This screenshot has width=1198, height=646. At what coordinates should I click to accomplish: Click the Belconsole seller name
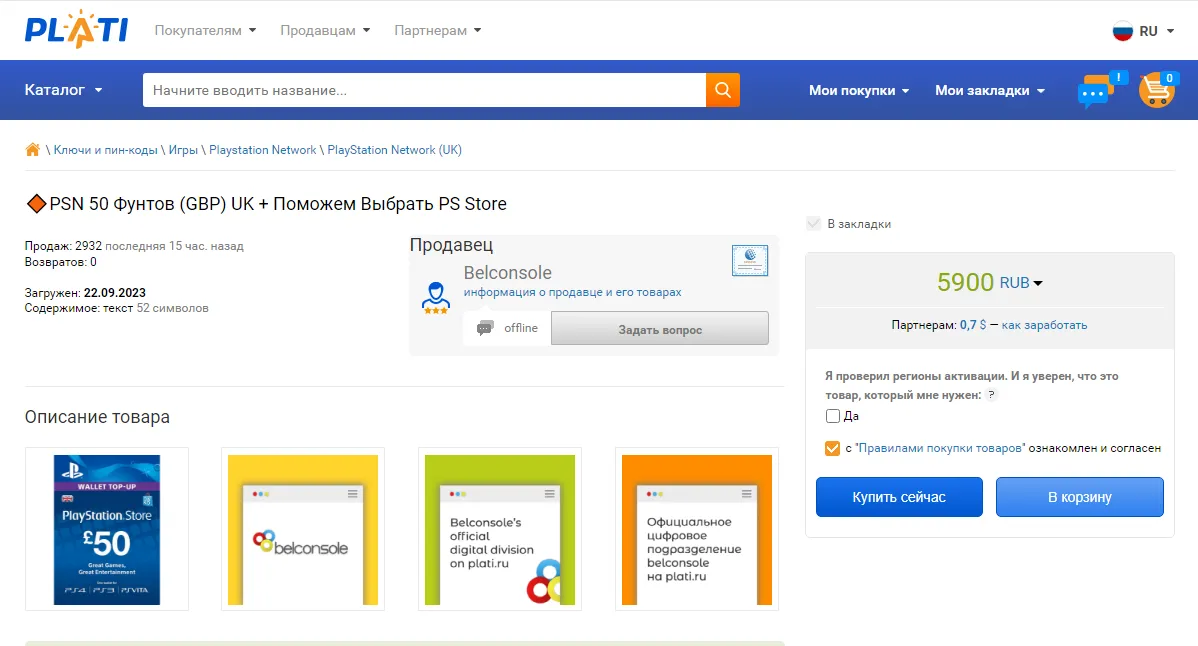(507, 273)
